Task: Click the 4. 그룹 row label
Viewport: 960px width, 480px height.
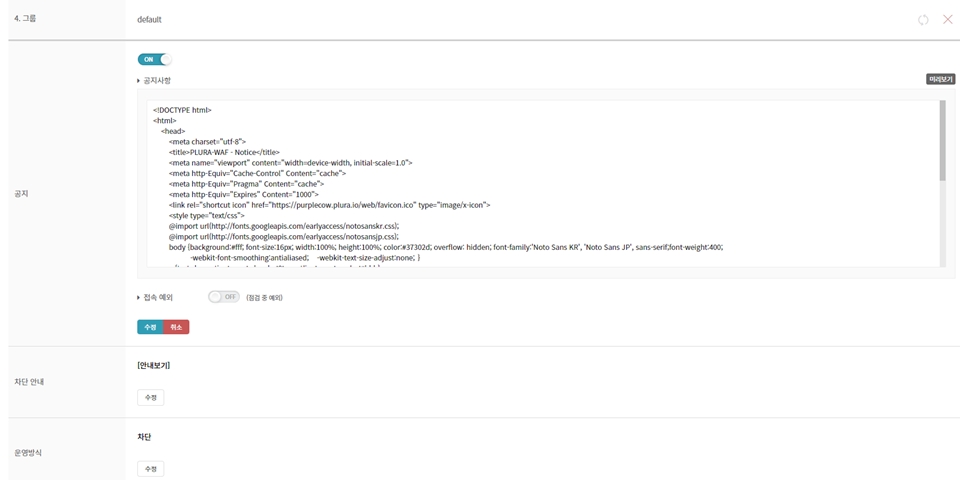Action: coord(25,19)
